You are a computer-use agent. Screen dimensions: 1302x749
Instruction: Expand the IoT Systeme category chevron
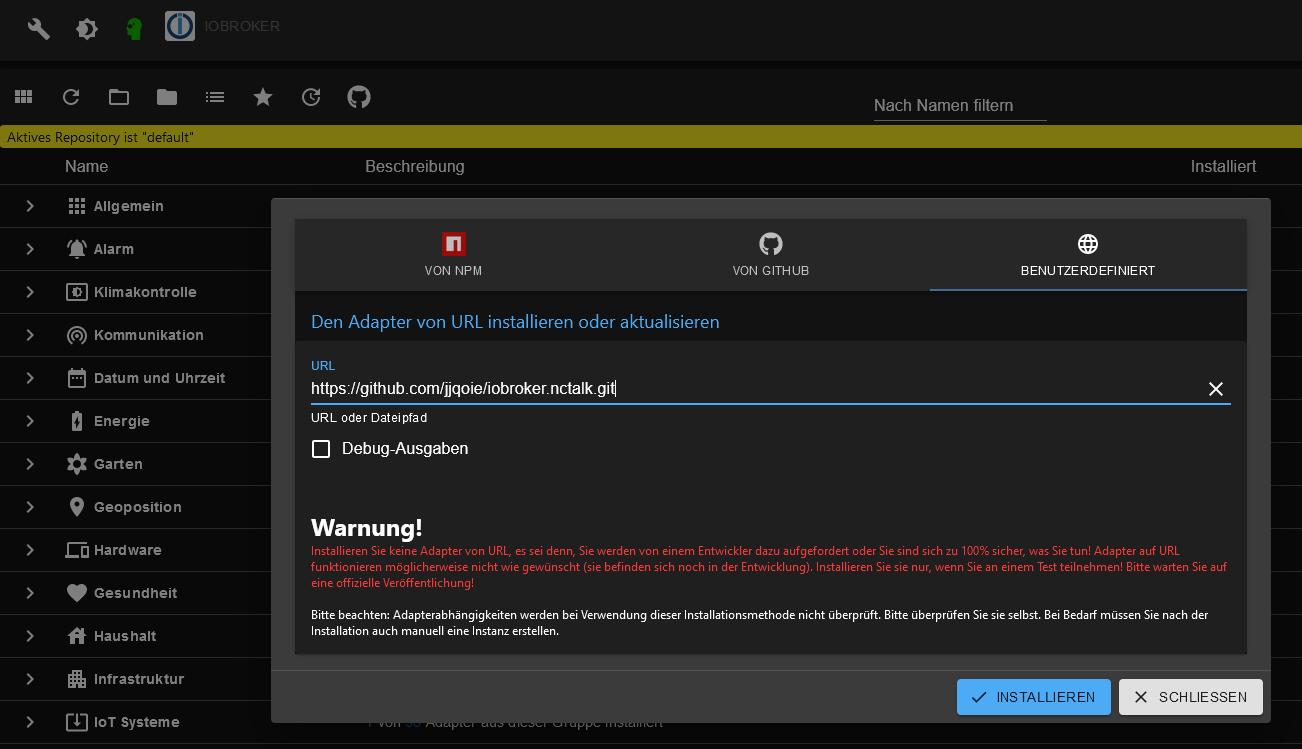[x=30, y=722]
